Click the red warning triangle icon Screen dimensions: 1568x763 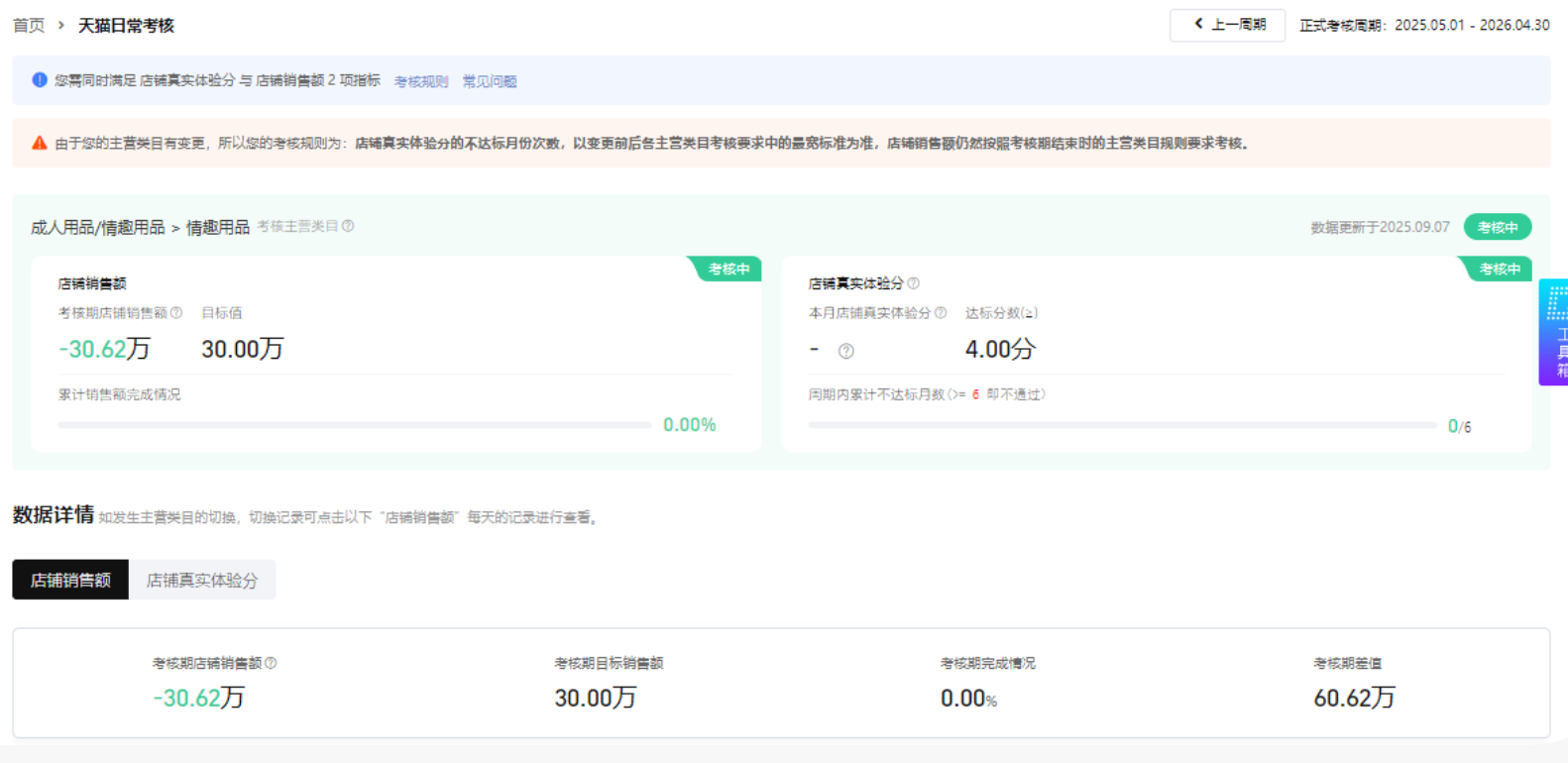[x=40, y=143]
